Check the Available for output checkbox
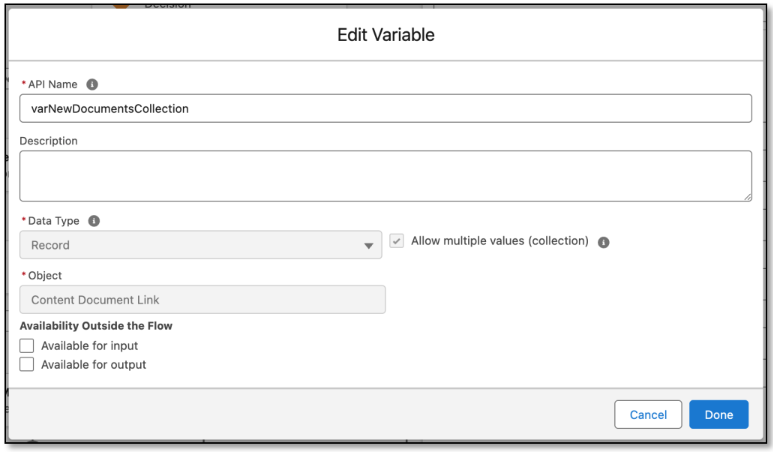Viewport: 773px width, 452px height. (27, 365)
